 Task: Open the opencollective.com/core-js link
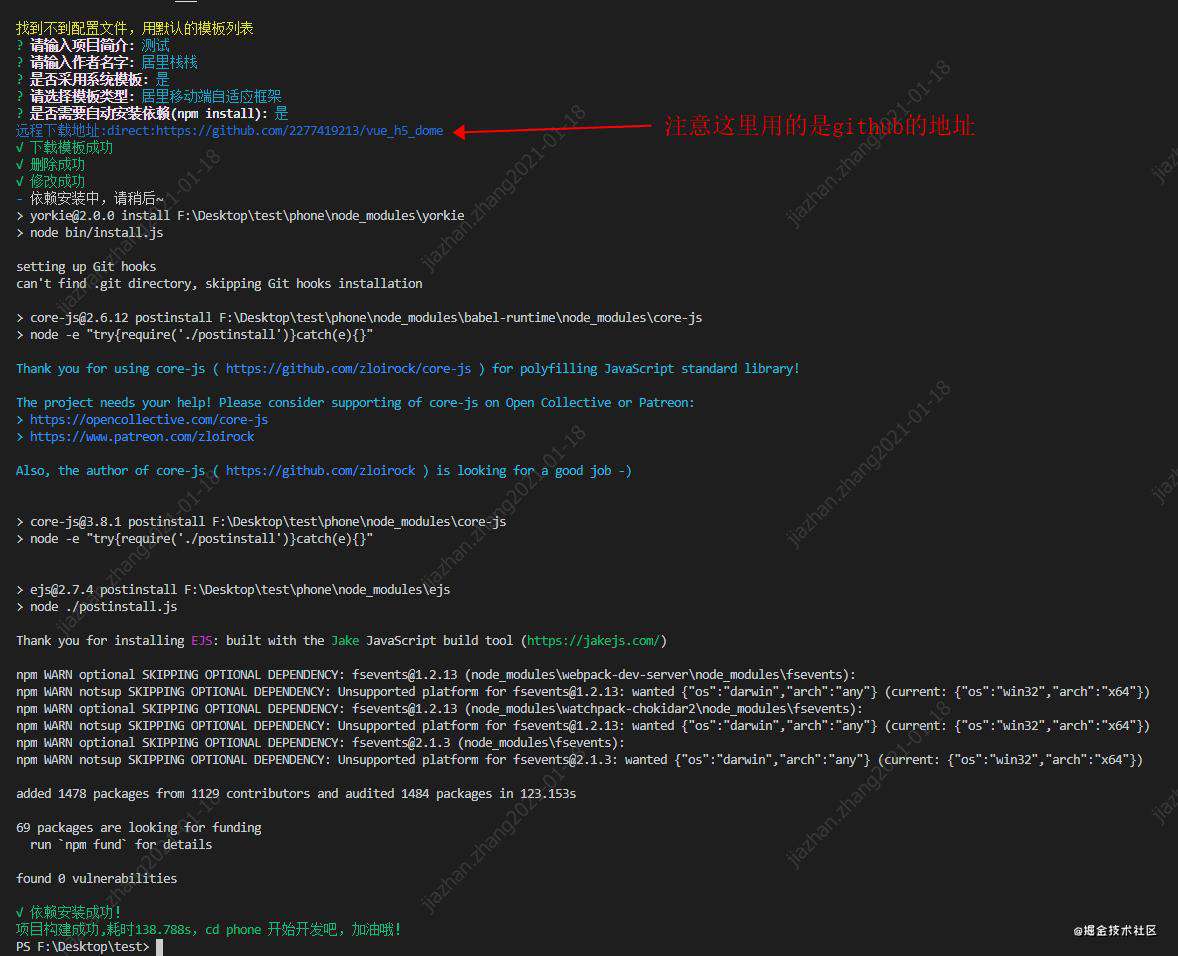tap(149, 420)
